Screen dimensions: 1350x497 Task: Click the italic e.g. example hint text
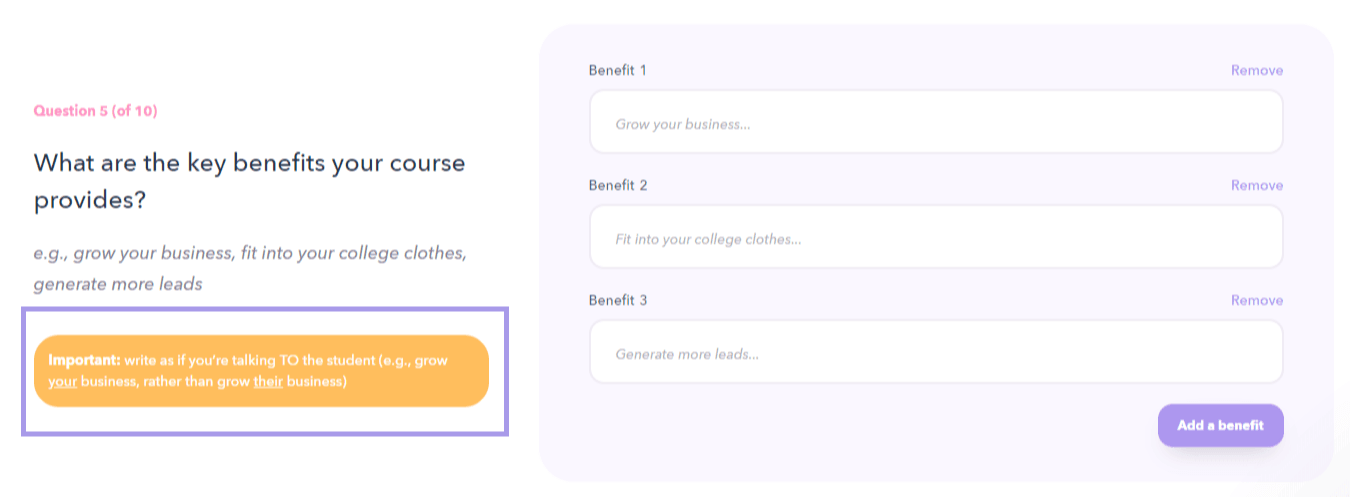(x=250, y=268)
